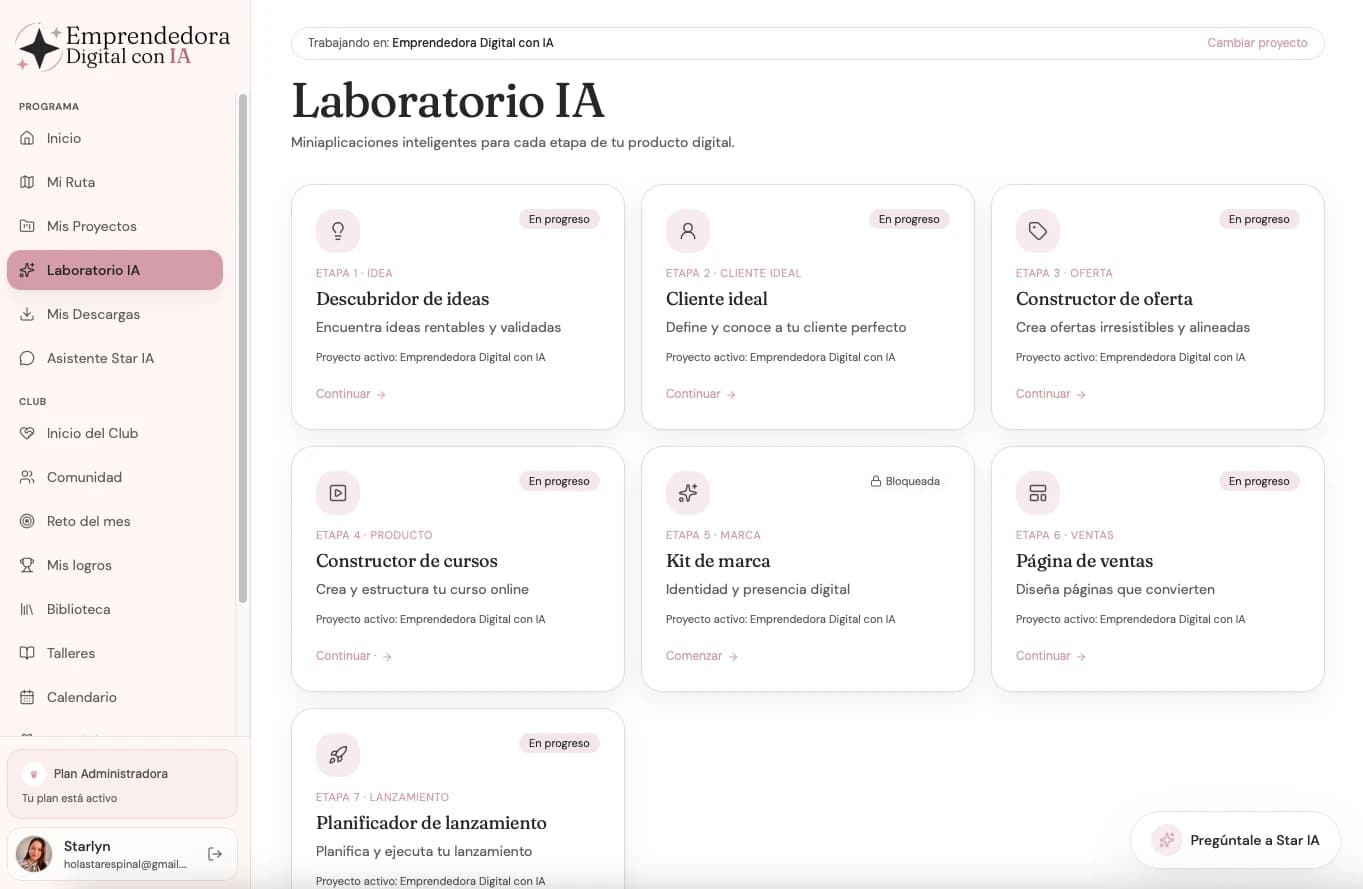Click the ETAPA 5 · MARCA label
Screen dimensions: 1363x889
(713, 535)
